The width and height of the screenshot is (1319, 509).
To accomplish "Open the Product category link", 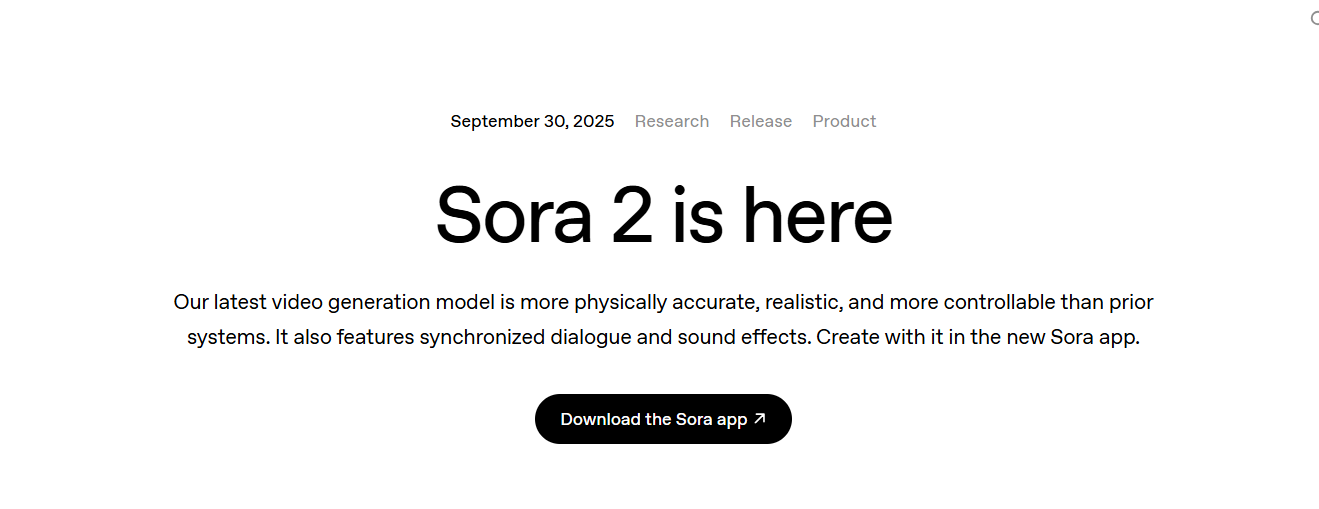I will (844, 121).
